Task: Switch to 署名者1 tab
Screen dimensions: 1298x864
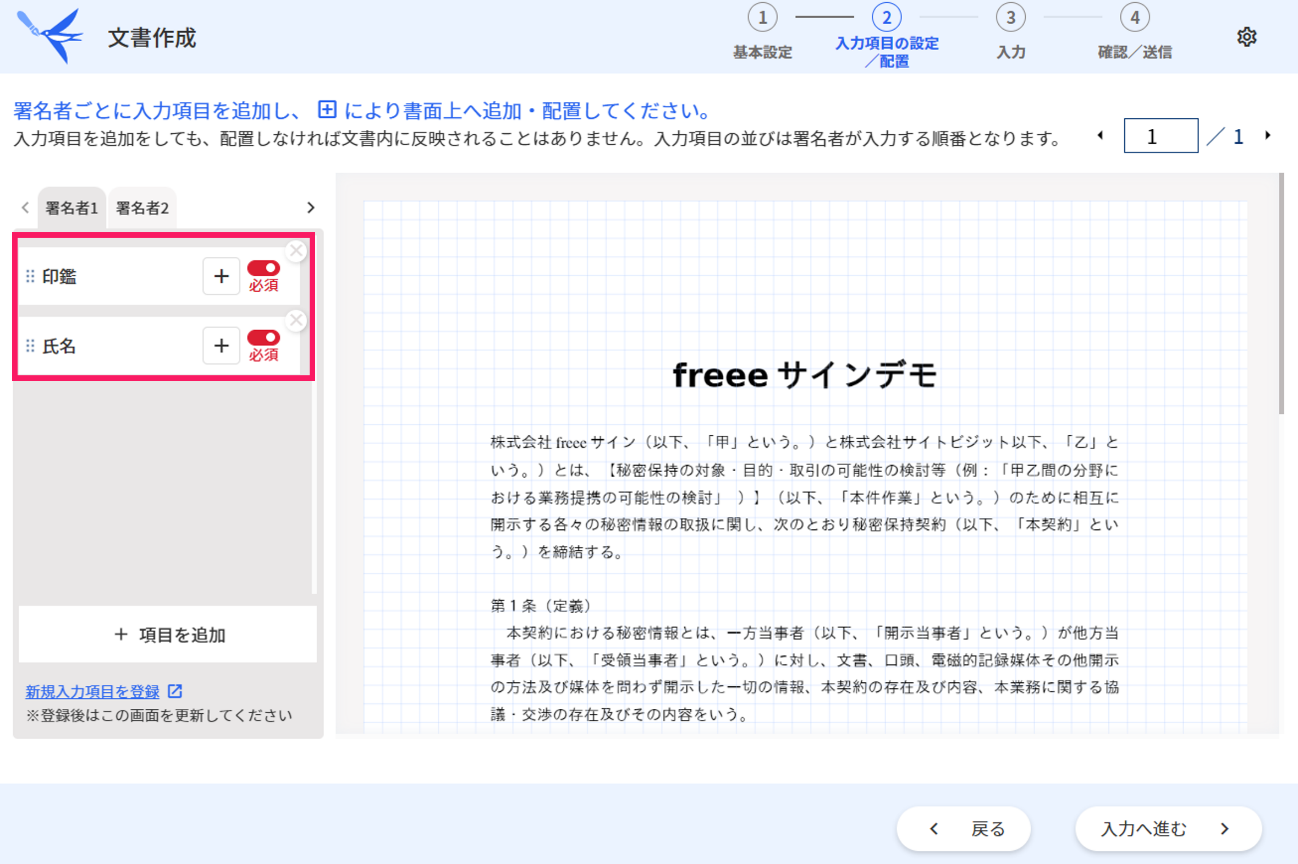Action: pos(72,208)
